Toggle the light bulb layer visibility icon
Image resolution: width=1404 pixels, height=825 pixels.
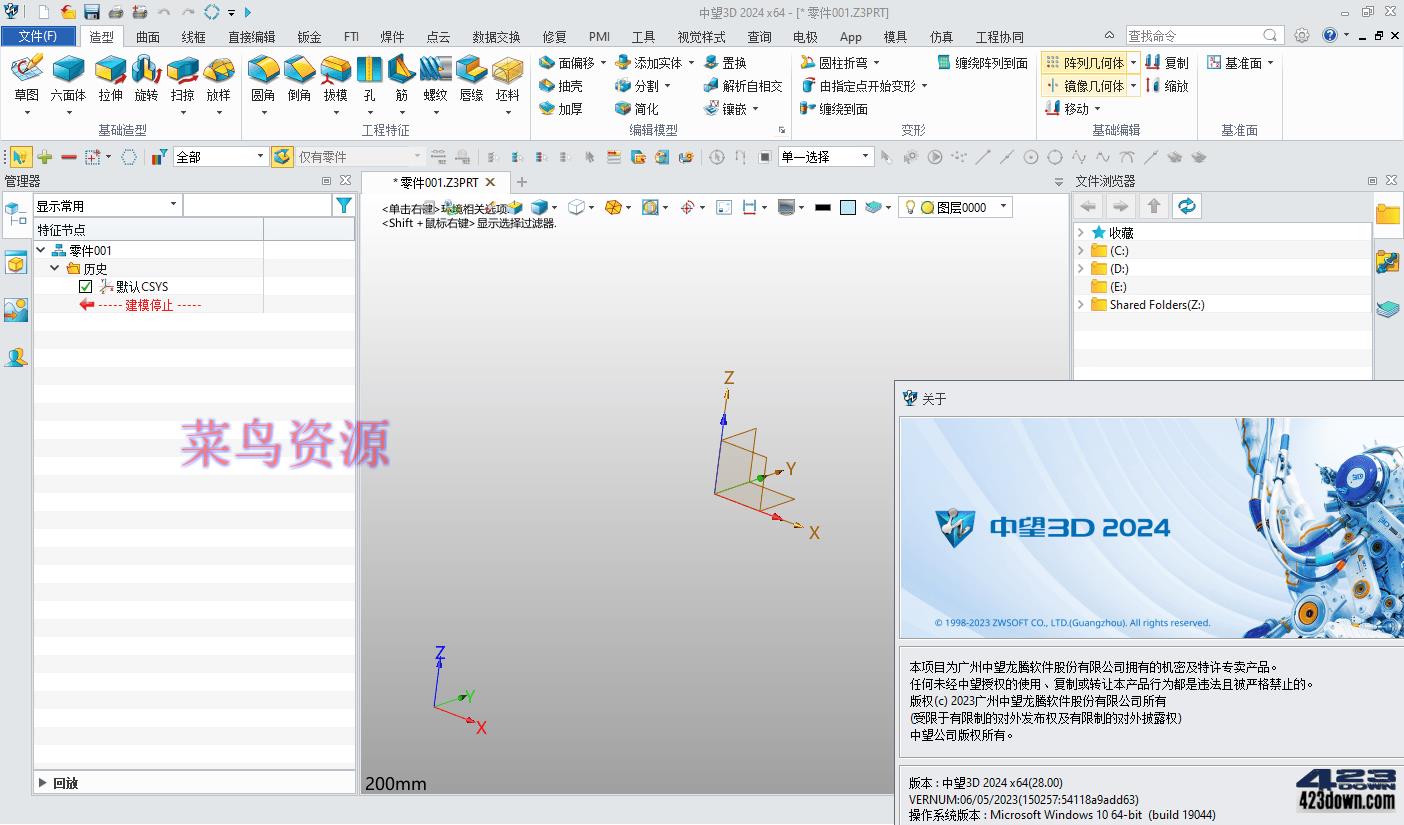911,207
